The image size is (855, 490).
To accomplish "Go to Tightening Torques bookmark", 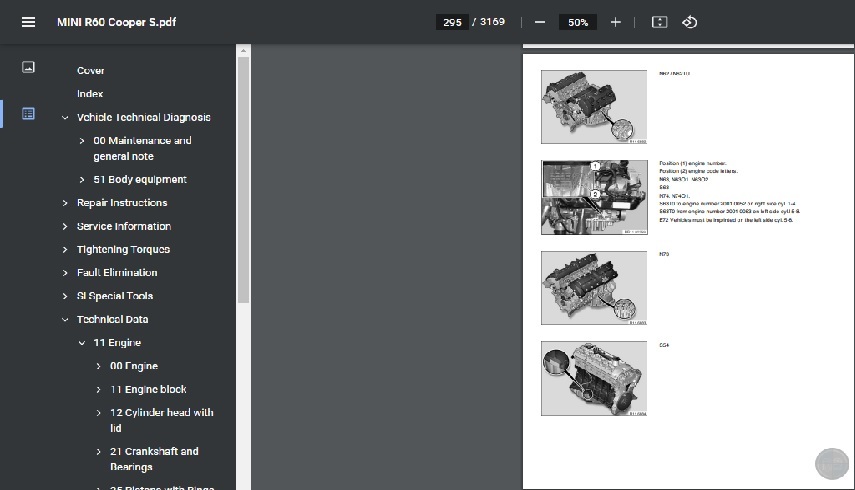I will tap(123, 249).
